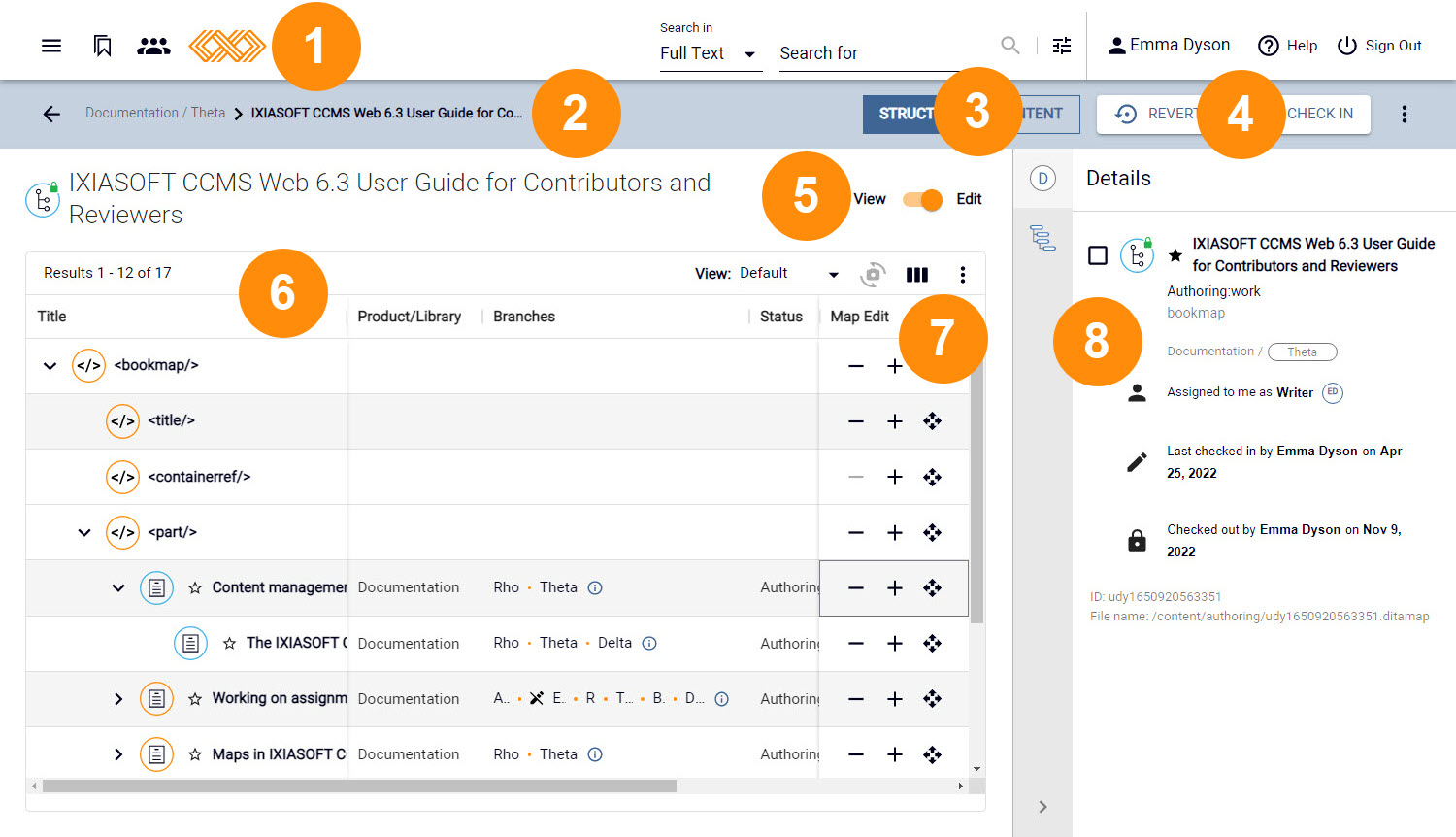Click the Map Edit column header
This screenshot has width=1456, height=837.
click(860, 317)
